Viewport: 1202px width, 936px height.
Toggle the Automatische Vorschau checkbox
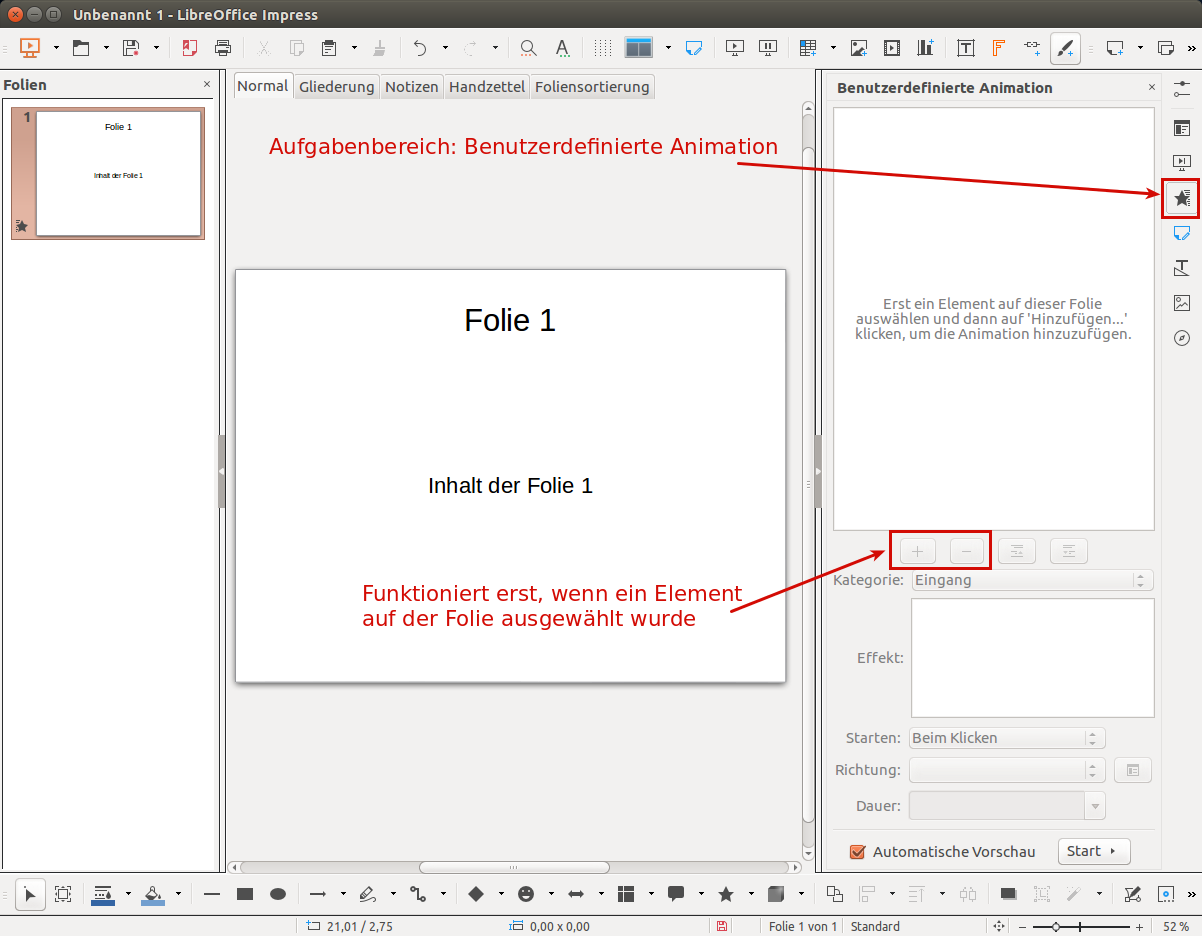[x=857, y=852]
